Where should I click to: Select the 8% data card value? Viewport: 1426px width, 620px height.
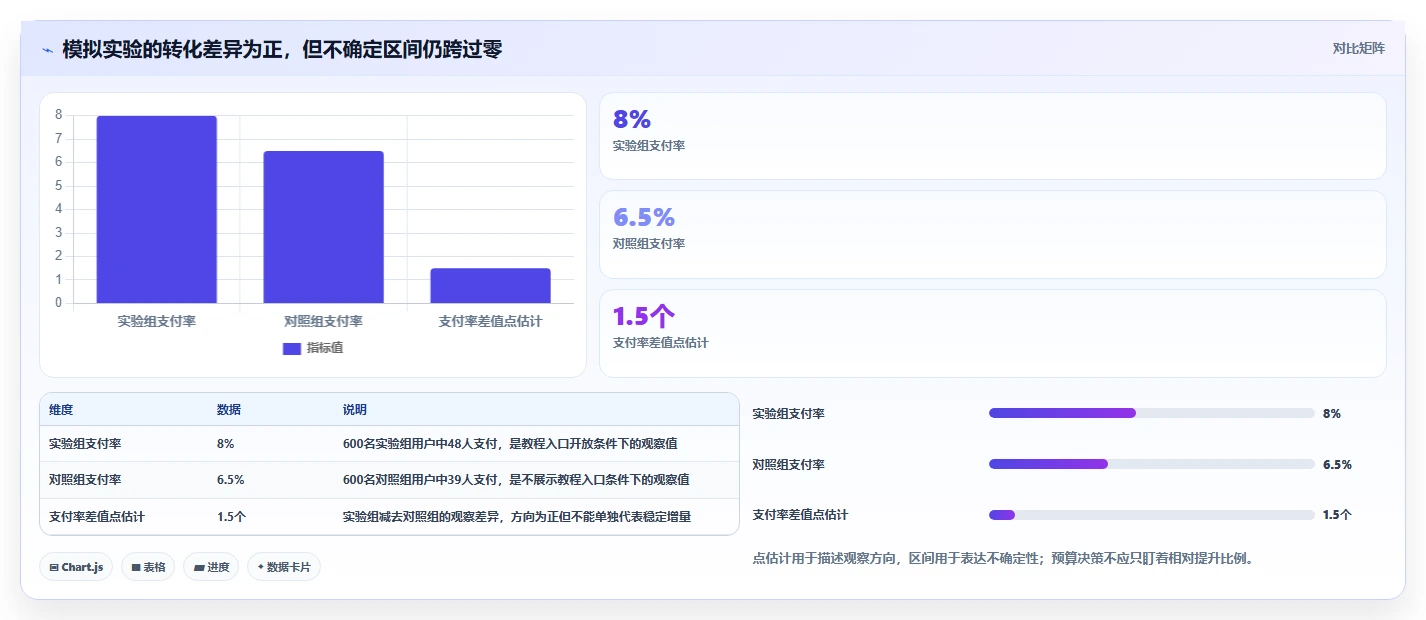point(631,119)
